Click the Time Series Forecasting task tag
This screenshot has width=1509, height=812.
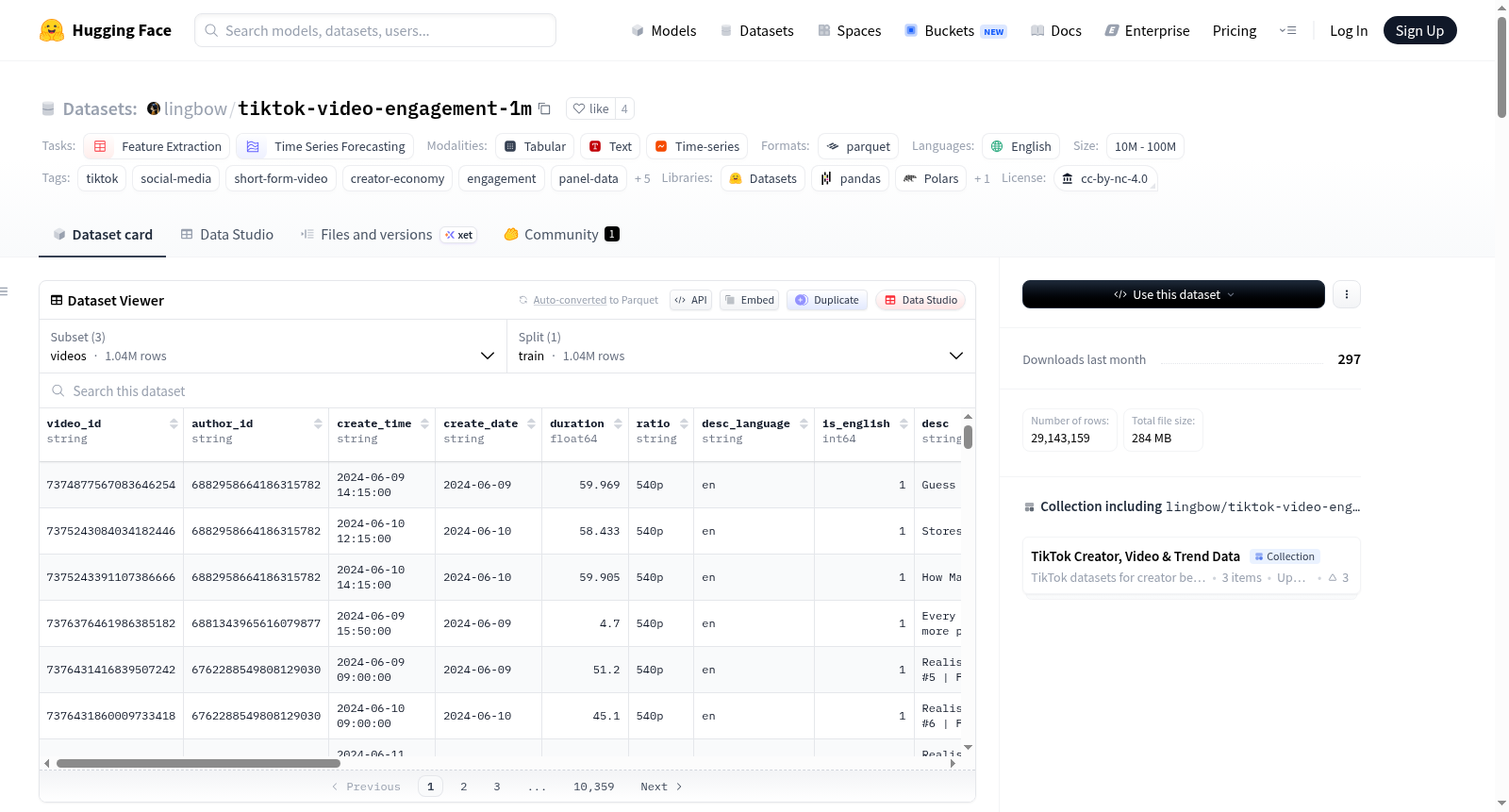(324, 146)
